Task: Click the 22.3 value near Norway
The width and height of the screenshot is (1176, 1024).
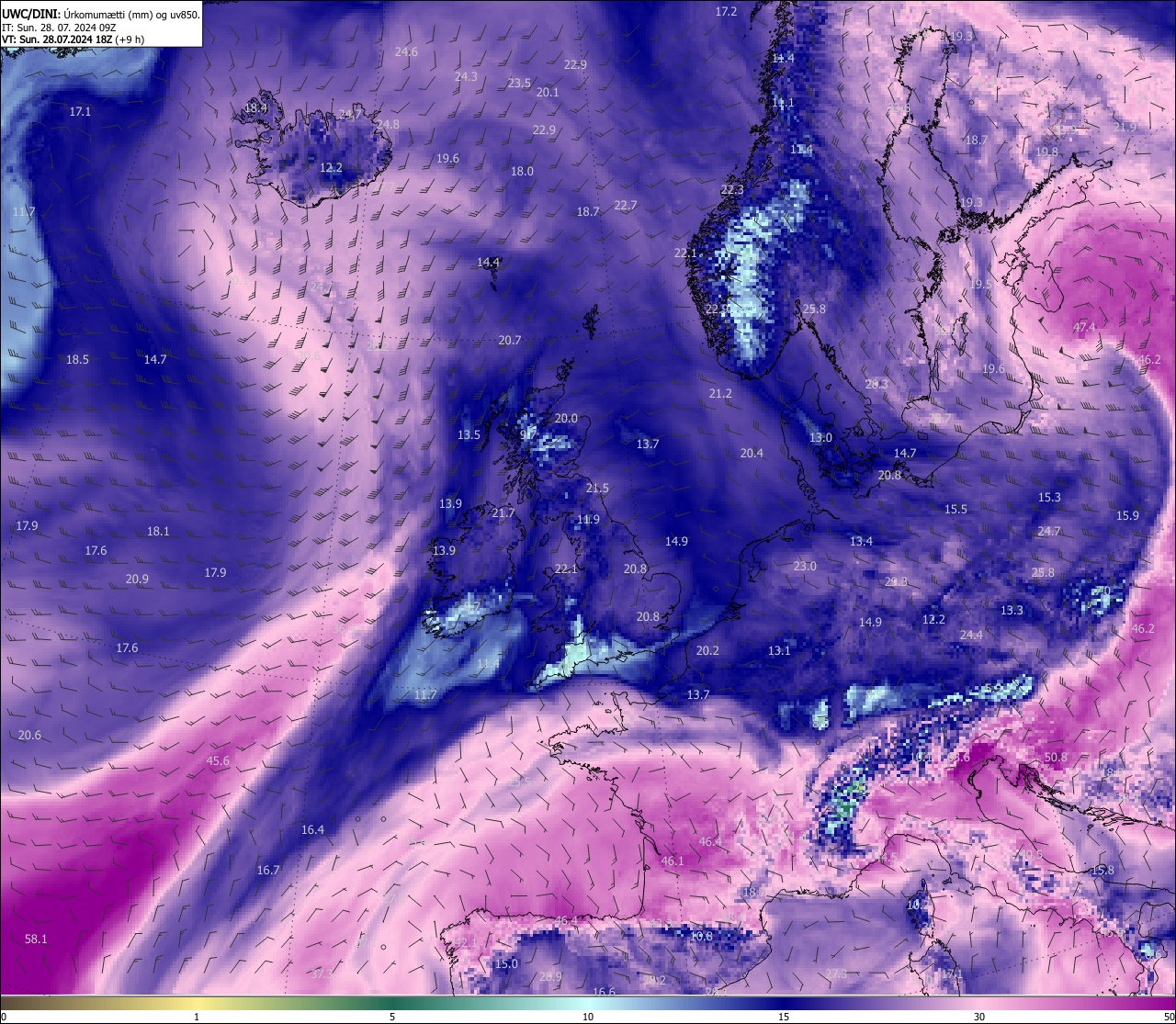Action: click(x=732, y=189)
